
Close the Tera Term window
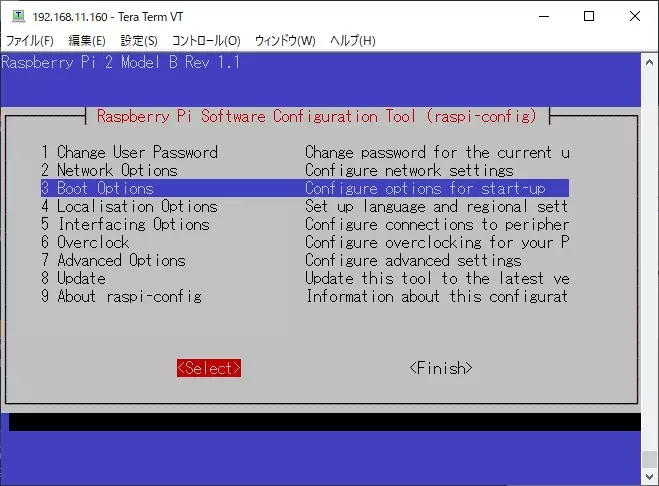coord(635,16)
